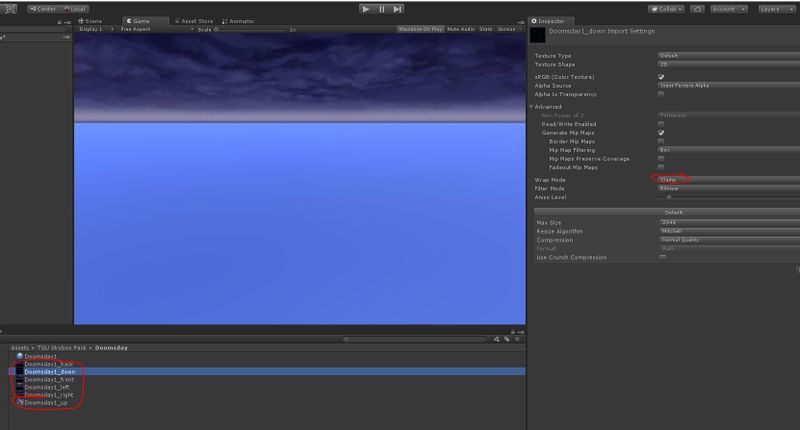The image size is (800, 430).
Task: Click the Doomsday1 material sphere icon
Action: (20, 356)
